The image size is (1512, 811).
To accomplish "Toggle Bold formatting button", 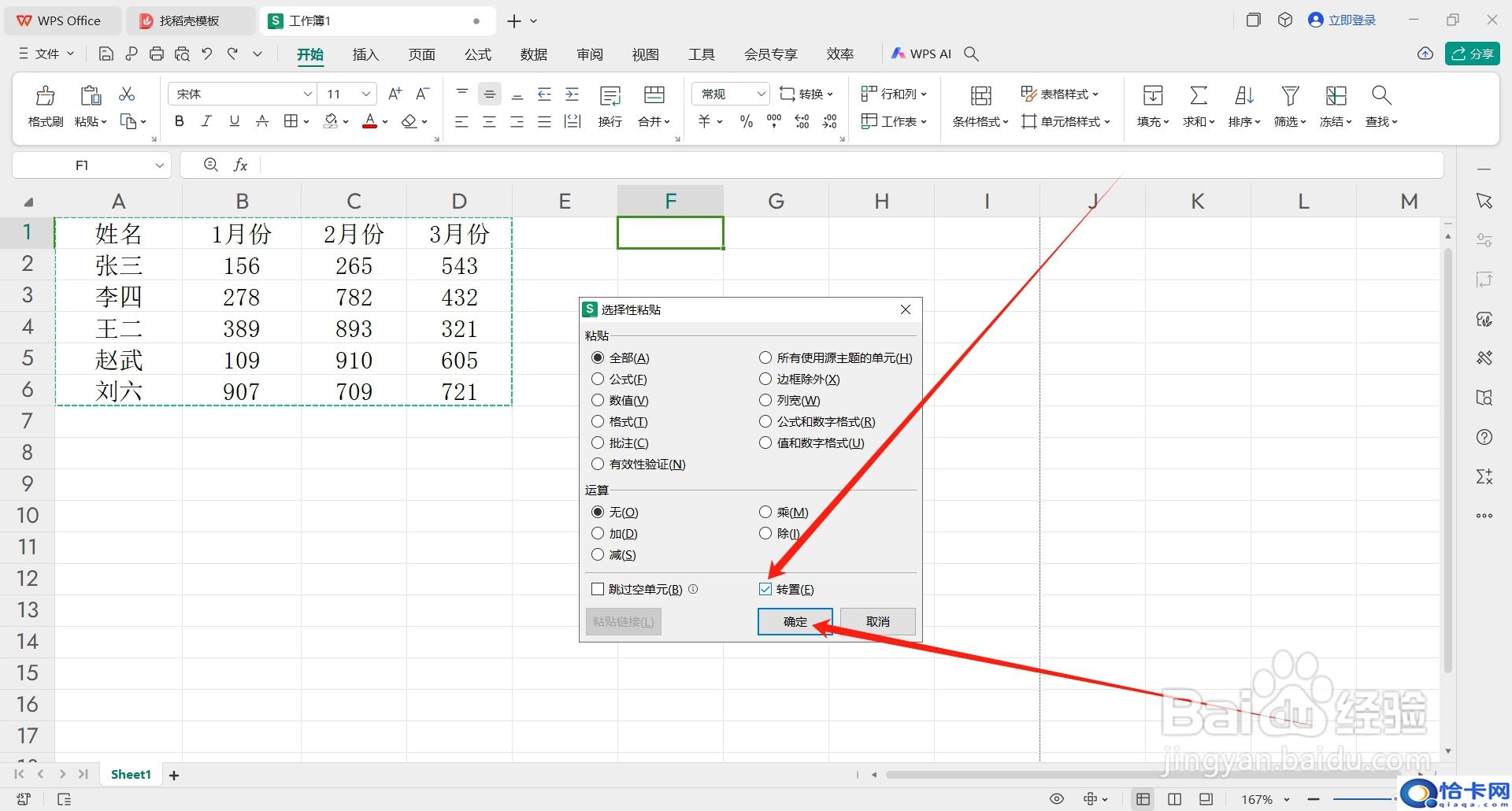I will 180,121.
